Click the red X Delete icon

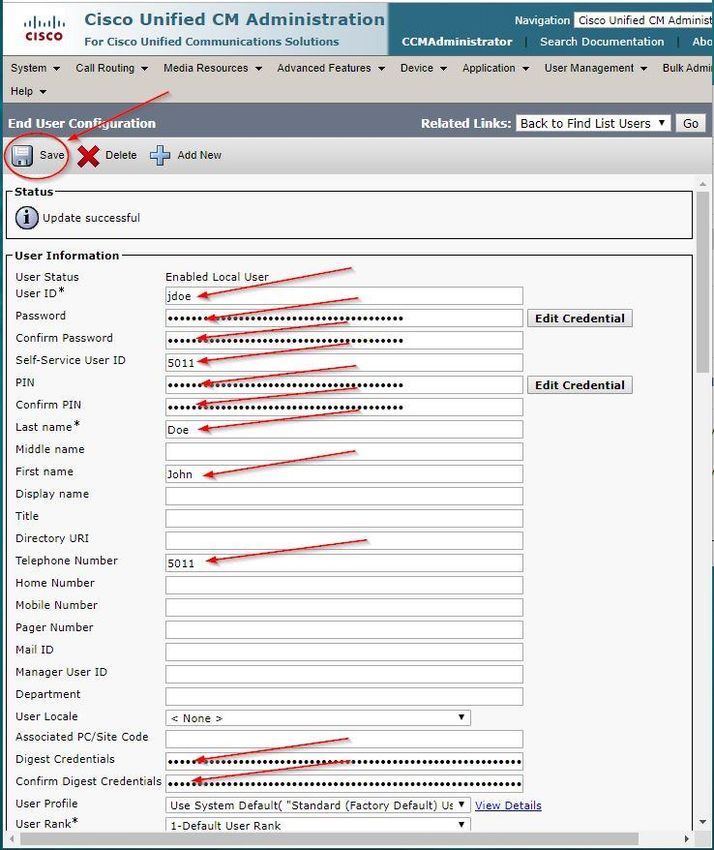tap(88, 156)
